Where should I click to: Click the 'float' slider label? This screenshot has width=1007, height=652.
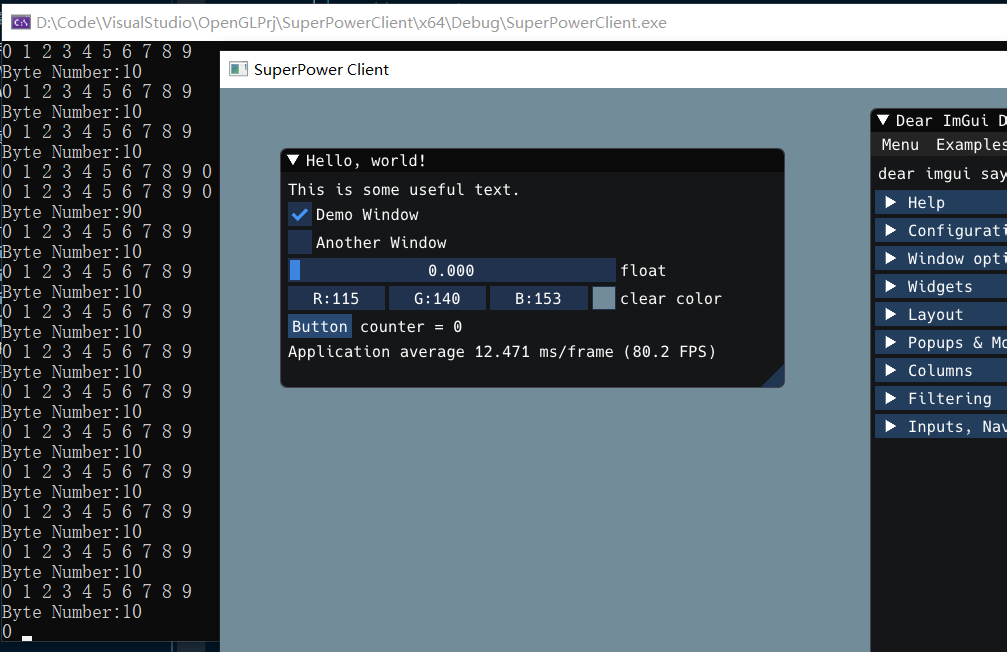click(643, 270)
